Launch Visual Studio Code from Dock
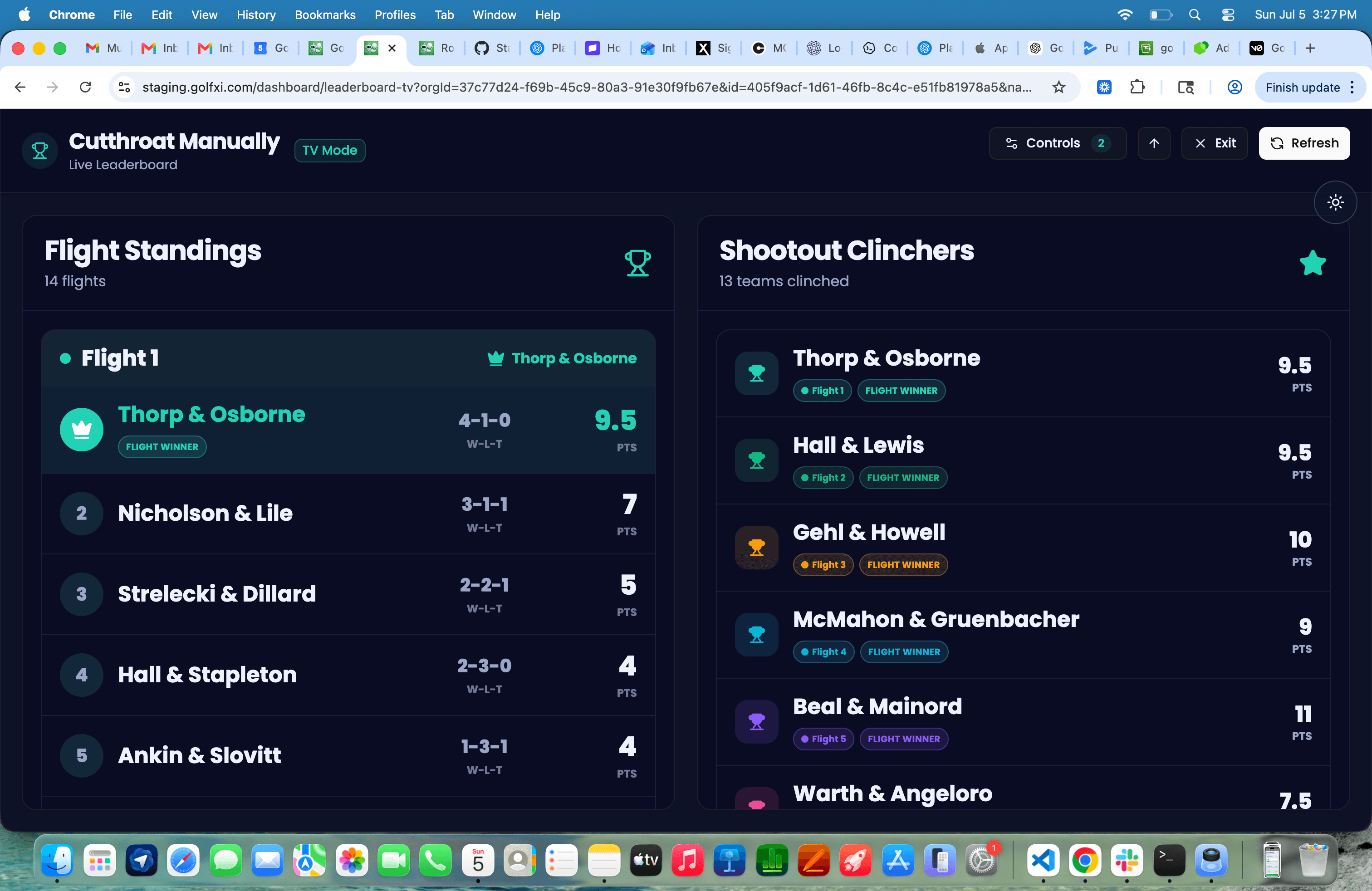Image resolution: width=1372 pixels, height=891 pixels. point(1044,861)
